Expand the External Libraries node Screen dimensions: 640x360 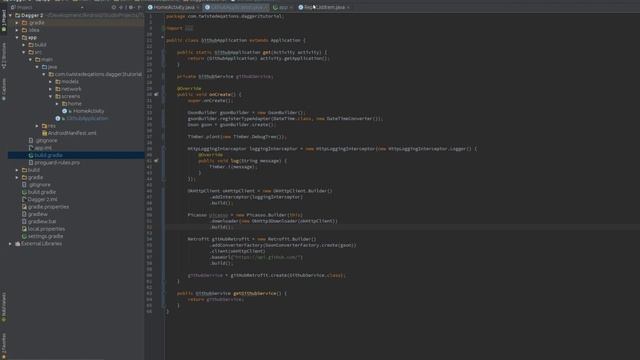pyautogui.click(x=10, y=244)
